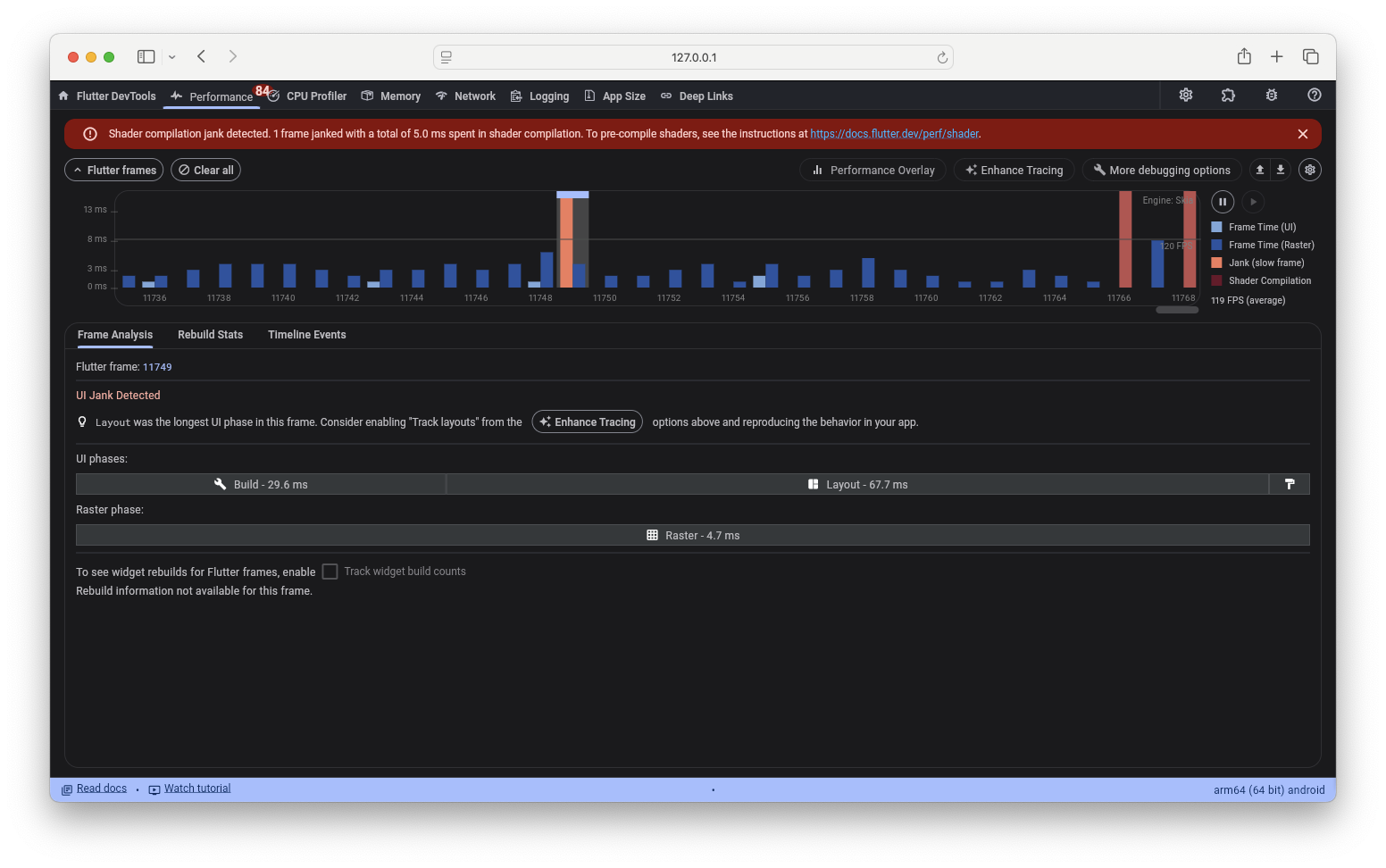Viewport: 1386px width, 868px height.
Task: Open the Performance Overlay option
Action: click(873, 170)
